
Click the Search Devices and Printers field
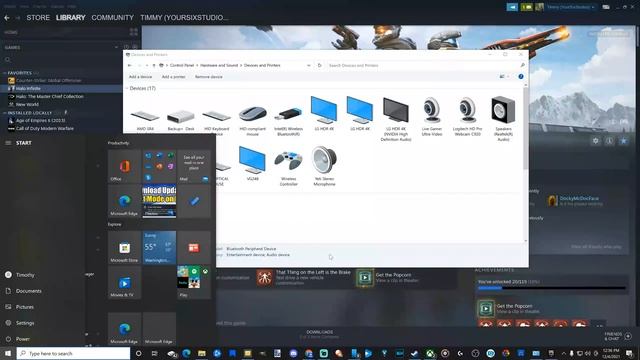[x=424, y=65]
